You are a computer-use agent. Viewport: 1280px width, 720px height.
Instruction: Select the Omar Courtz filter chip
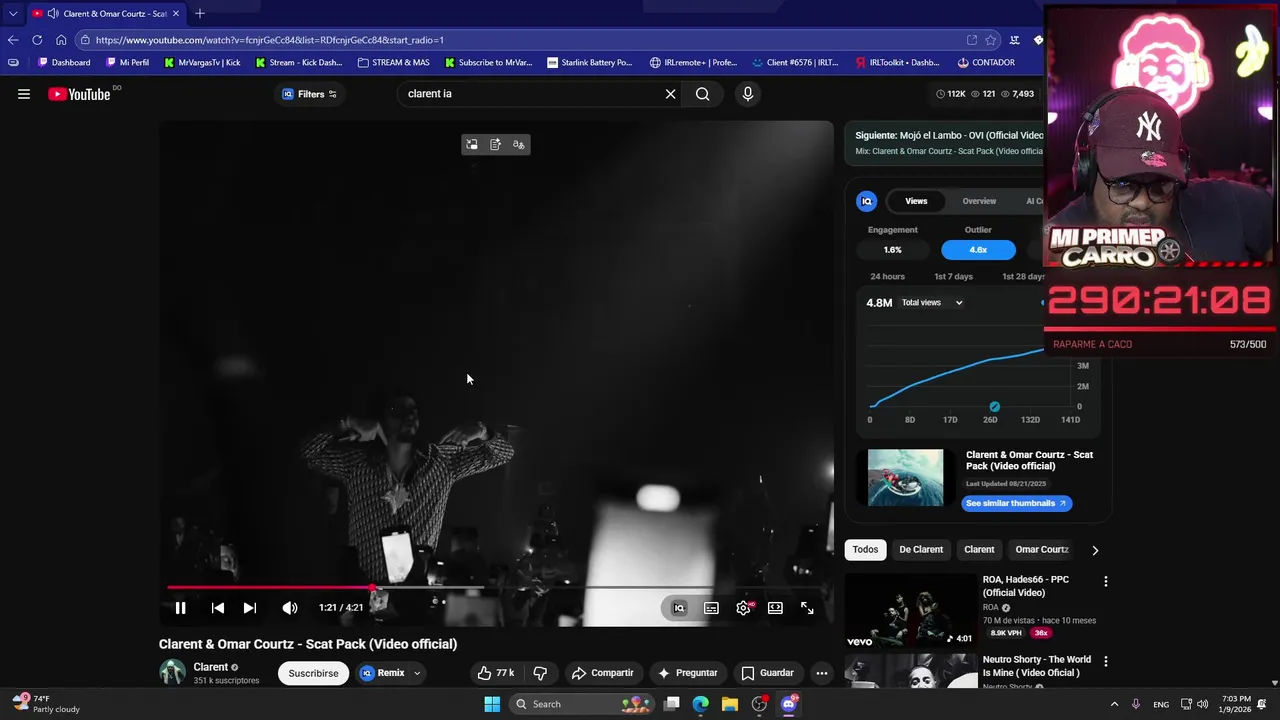click(1042, 549)
